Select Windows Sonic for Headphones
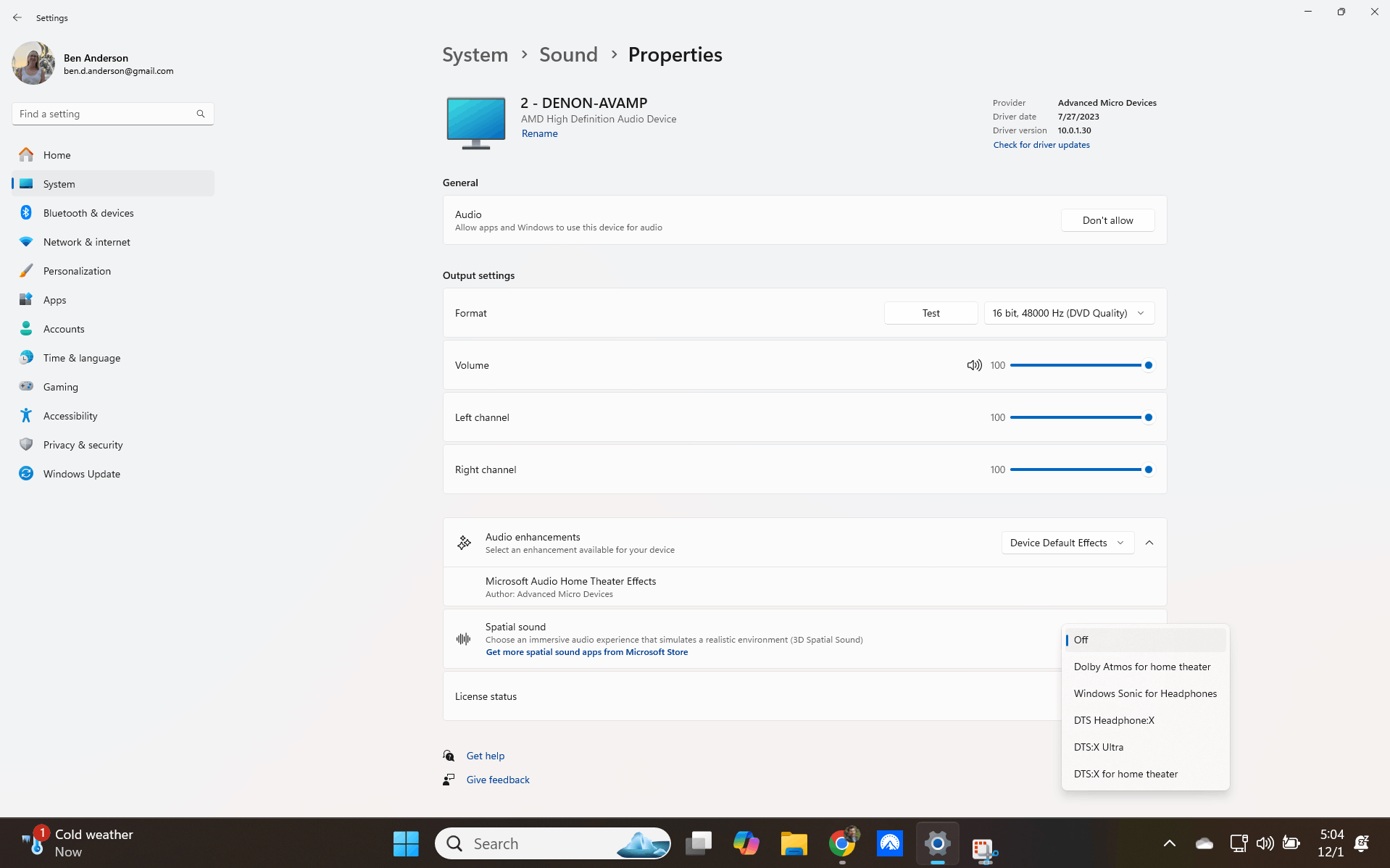The width and height of the screenshot is (1390, 868). 1145,694
